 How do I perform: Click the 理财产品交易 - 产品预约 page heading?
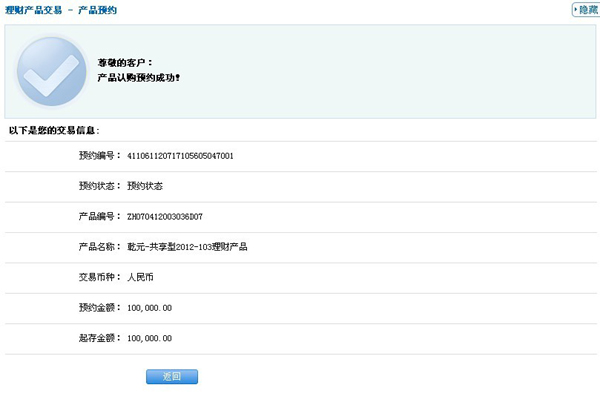(x=61, y=10)
